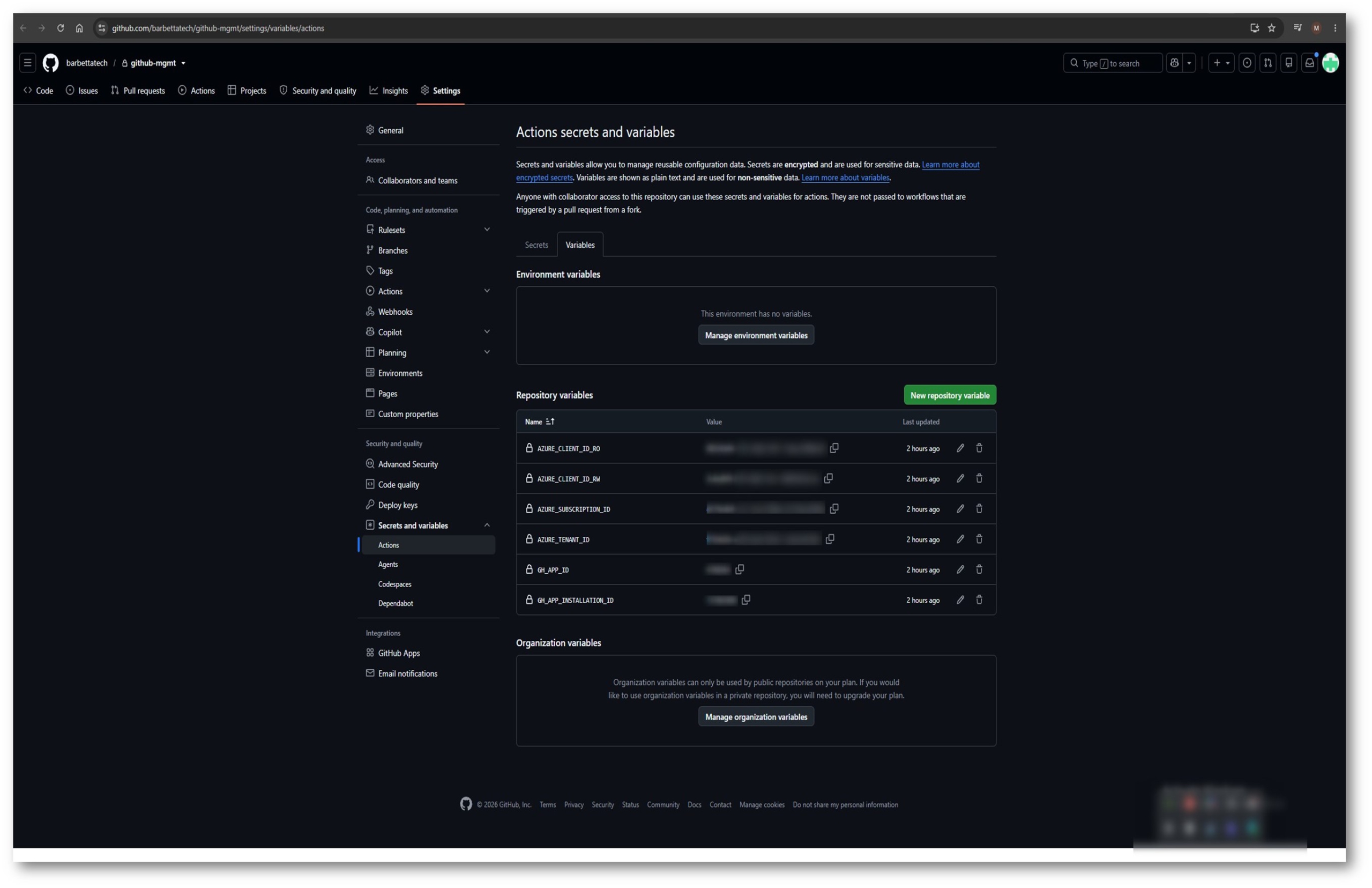Open the repository Code tab
The width and height of the screenshot is (1372, 888).
[38, 91]
